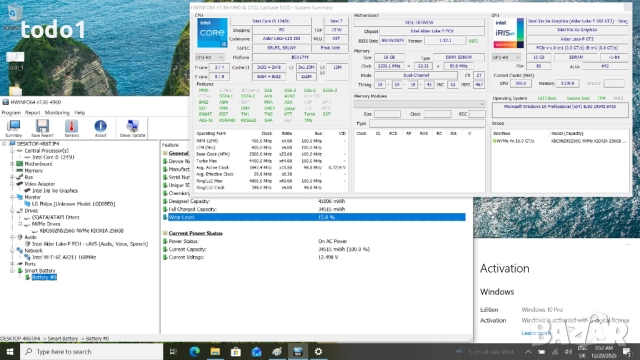Open Settings gear icon on the taskbar
Screen dimensions: 640x360
[318, 351]
